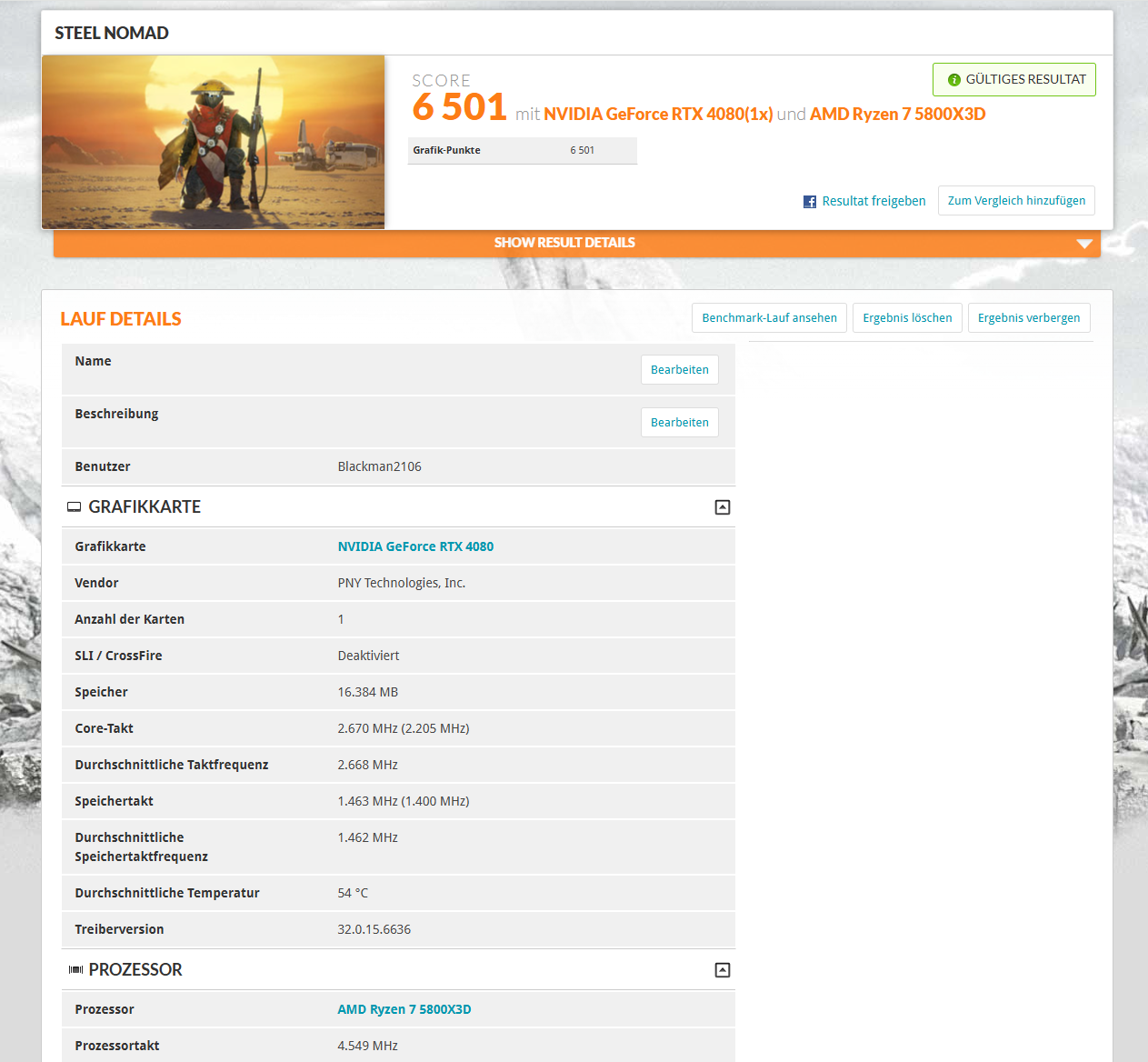Select username Blackman2106
1148x1062 pixels.
(379, 466)
